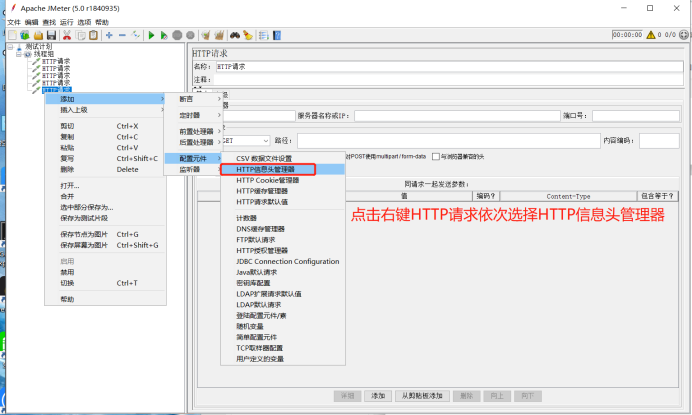This screenshot has width=692, height=415.
Task: Click the Shutdown round gray icon
Action: (190, 35)
